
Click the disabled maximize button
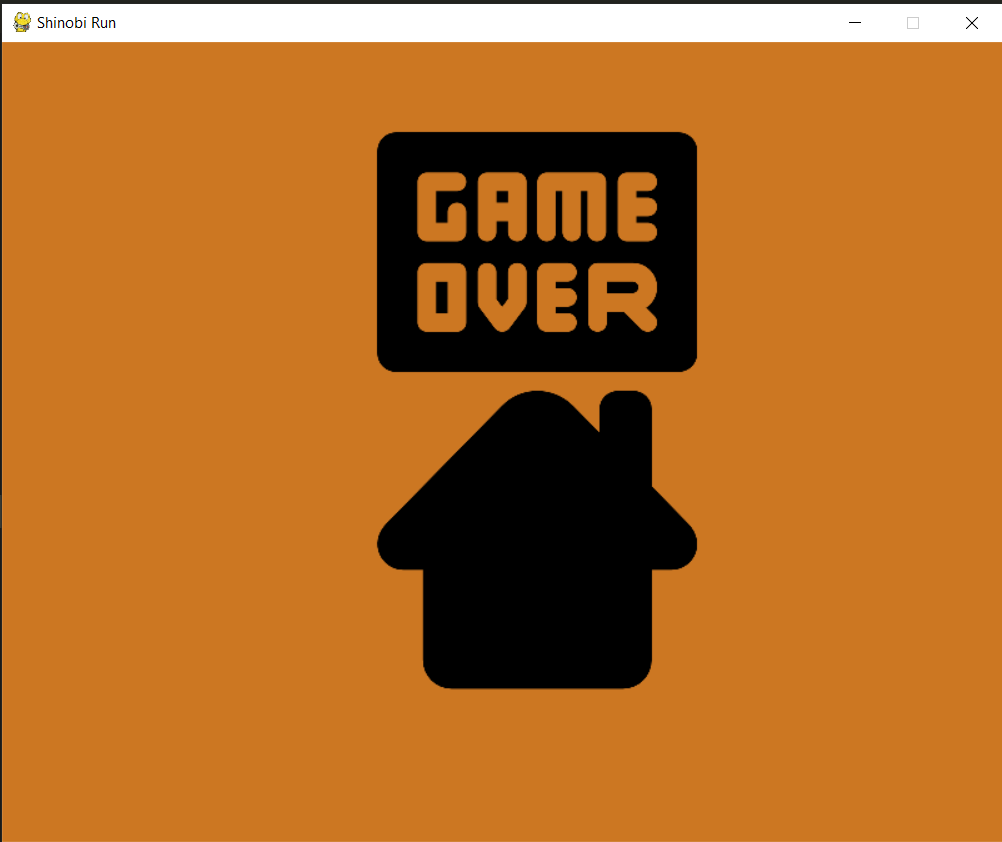click(913, 23)
